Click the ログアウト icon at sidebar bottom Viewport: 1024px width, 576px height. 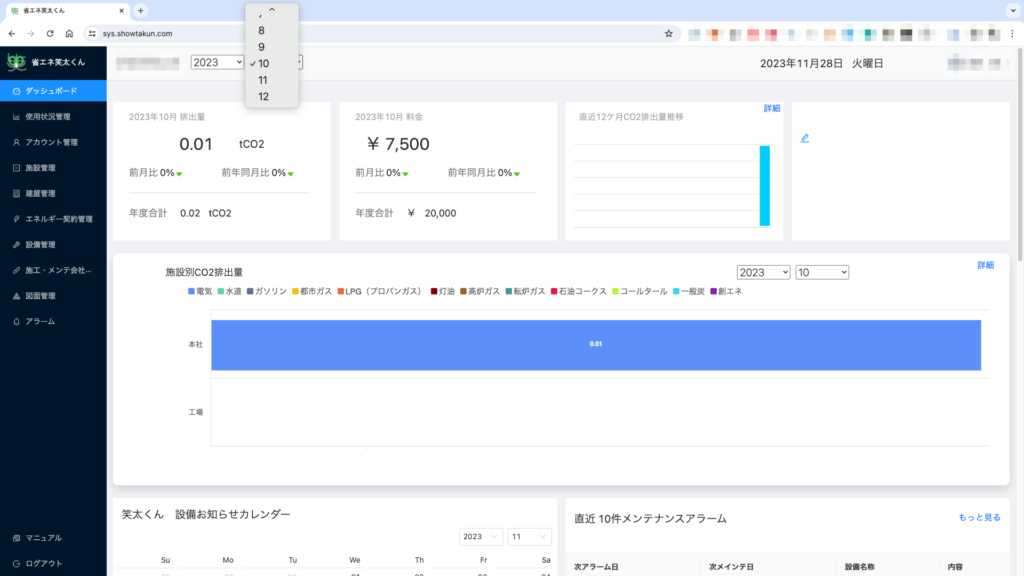(16, 563)
